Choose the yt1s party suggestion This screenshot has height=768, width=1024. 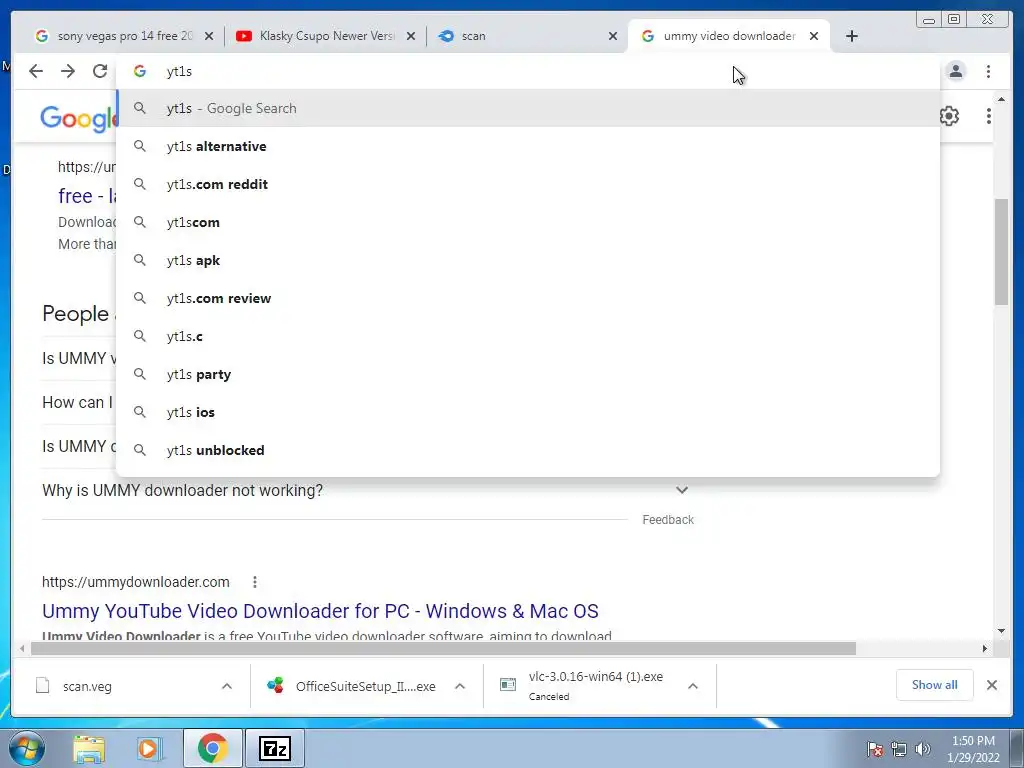coord(528,374)
